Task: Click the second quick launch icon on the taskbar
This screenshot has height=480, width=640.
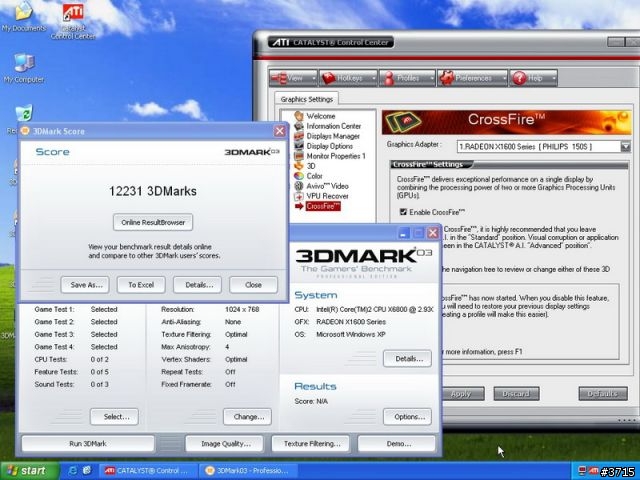Action: [87, 471]
